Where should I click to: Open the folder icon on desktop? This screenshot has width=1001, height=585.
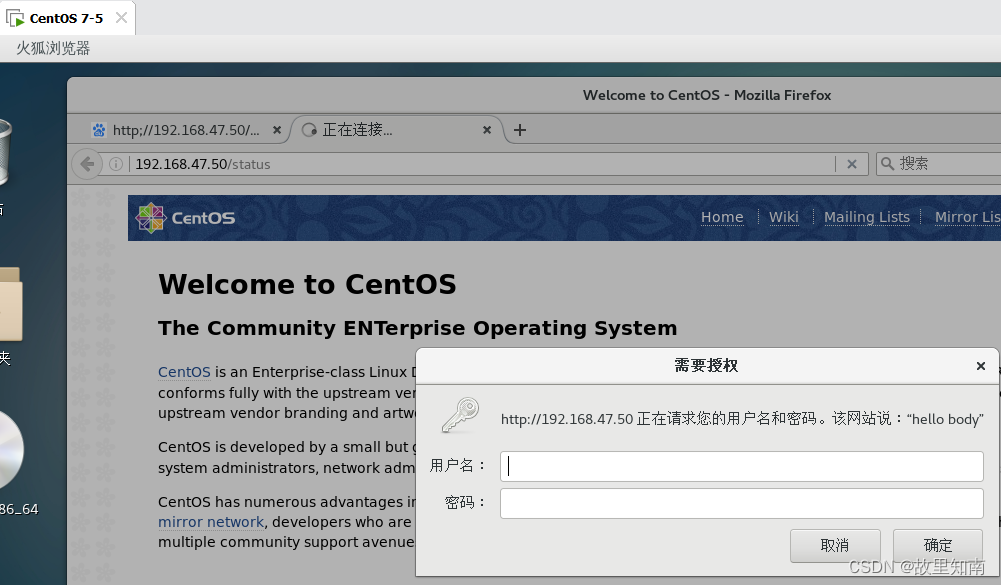[x=10, y=305]
